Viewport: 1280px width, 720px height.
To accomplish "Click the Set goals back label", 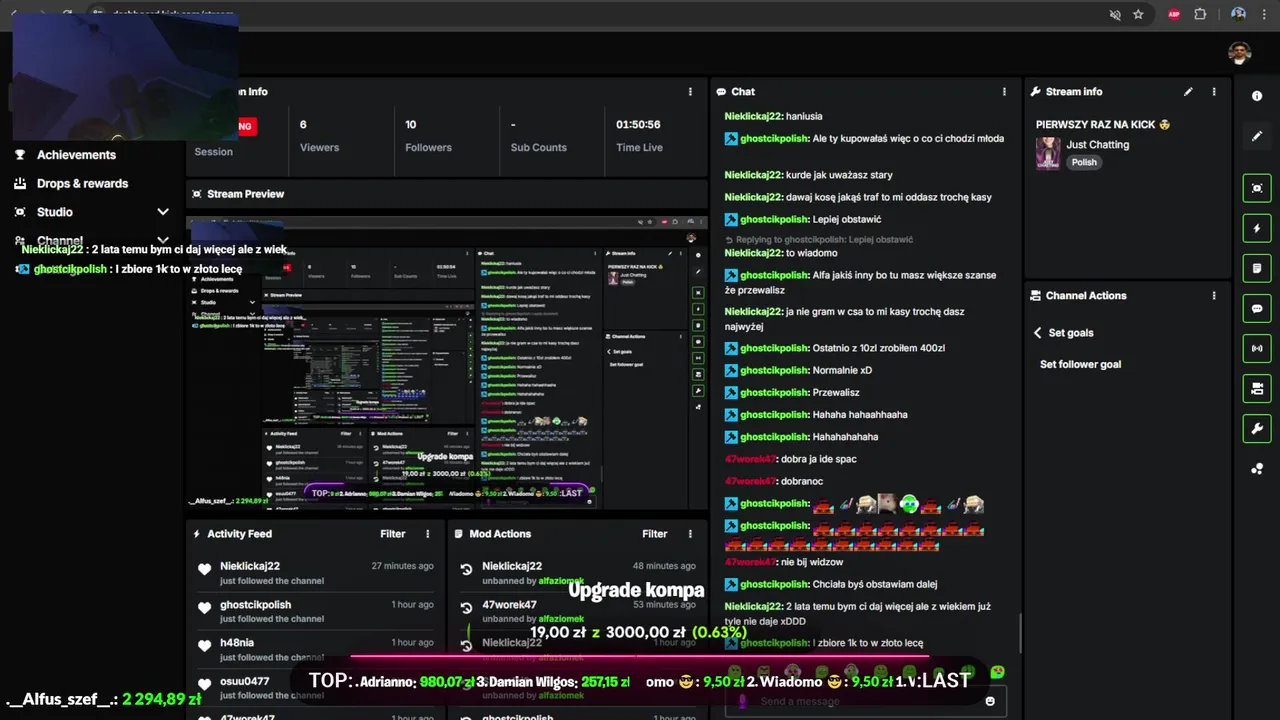I will coord(1071,333).
